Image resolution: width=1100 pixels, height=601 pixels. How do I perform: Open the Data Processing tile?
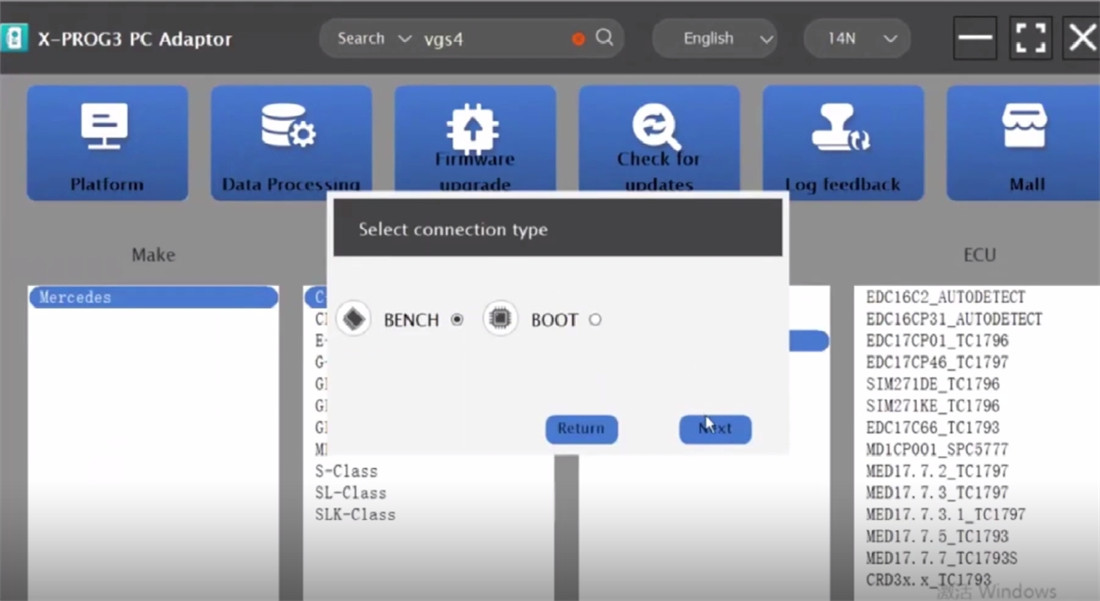[x=291, y=143]
